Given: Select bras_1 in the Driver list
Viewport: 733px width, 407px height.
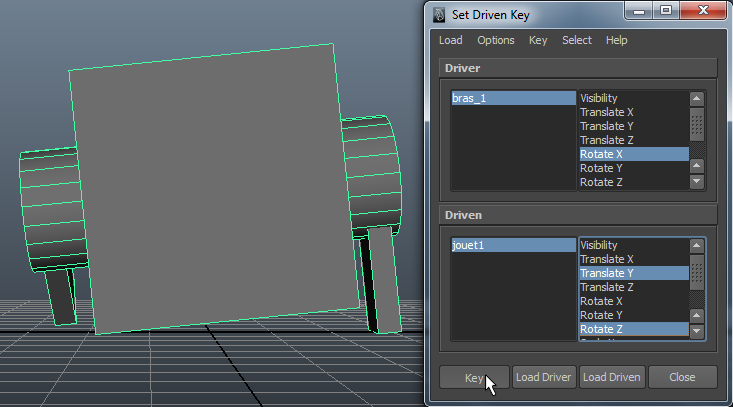Looking at the screenshot, I should (513, 98).
